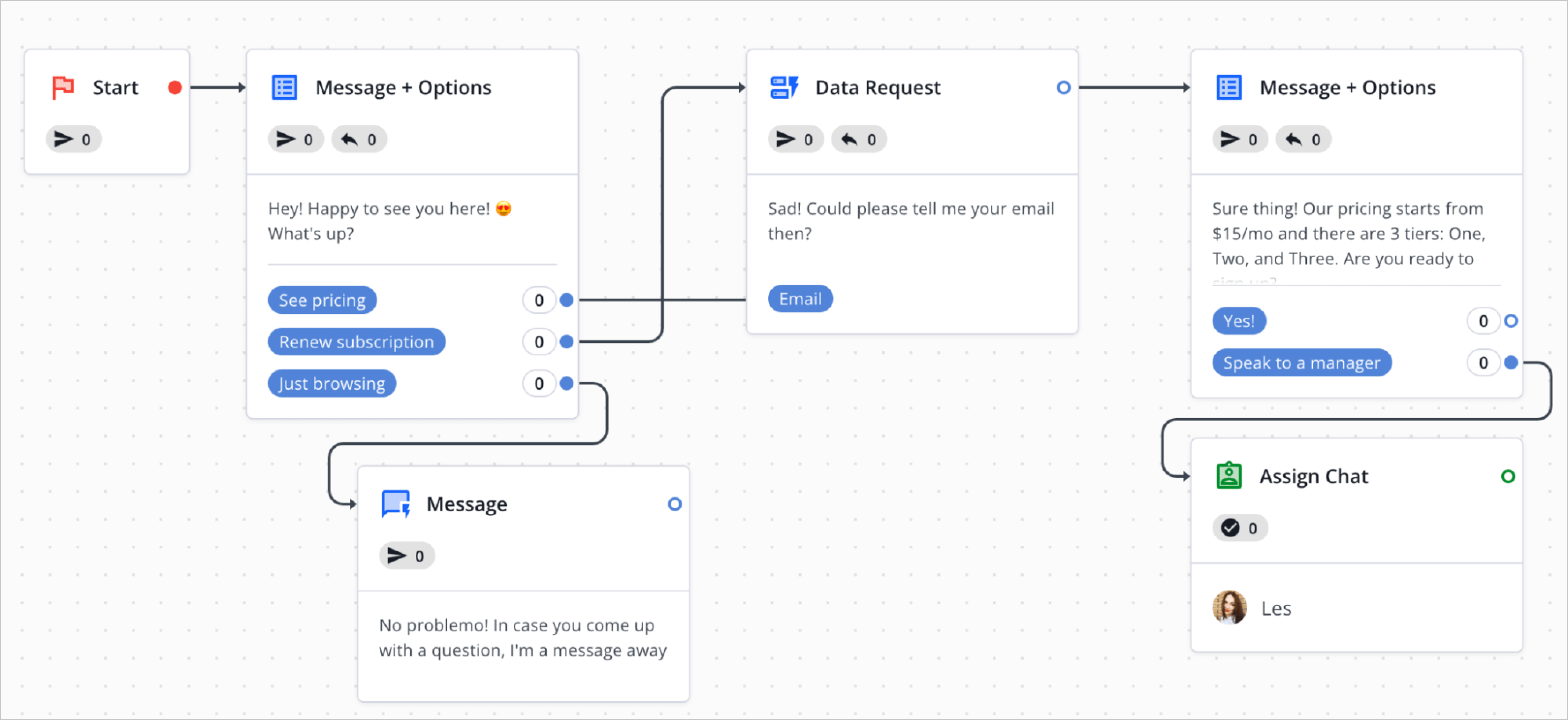1568x720 pixels.
Task: Click the first Message + Options list icon
Action: pyautogui.click(x=284, y=87)
